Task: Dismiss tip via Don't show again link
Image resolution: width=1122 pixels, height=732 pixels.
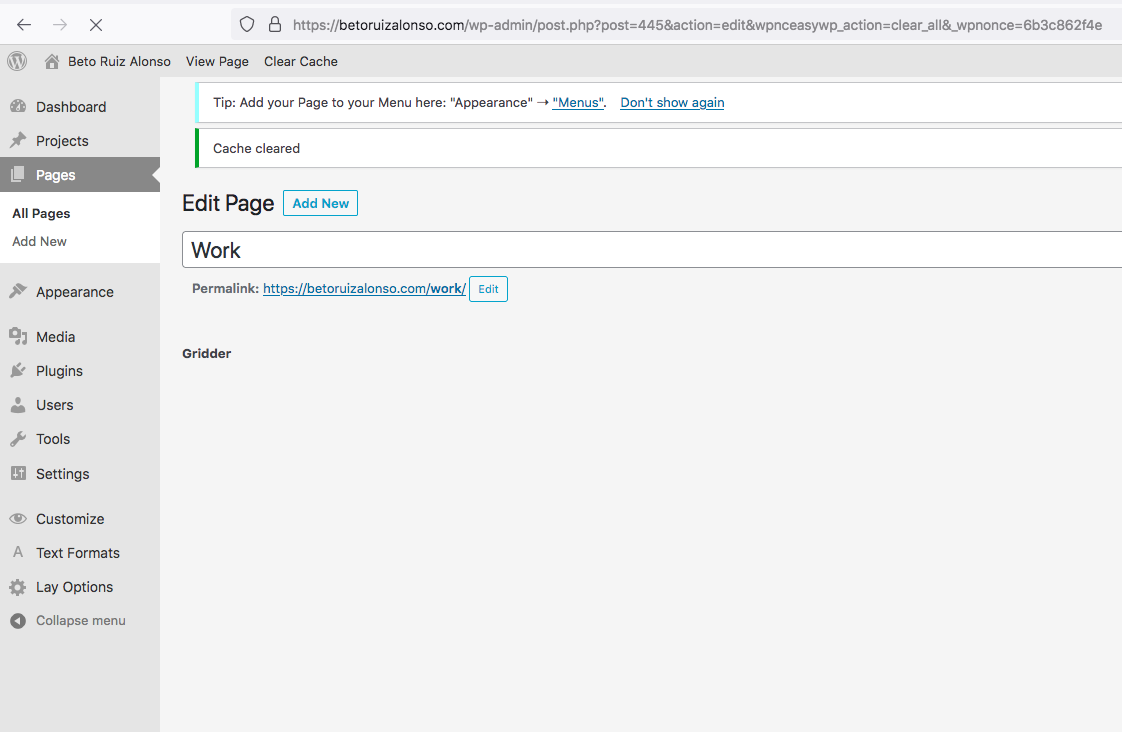Action: click(x=672, y=103)
